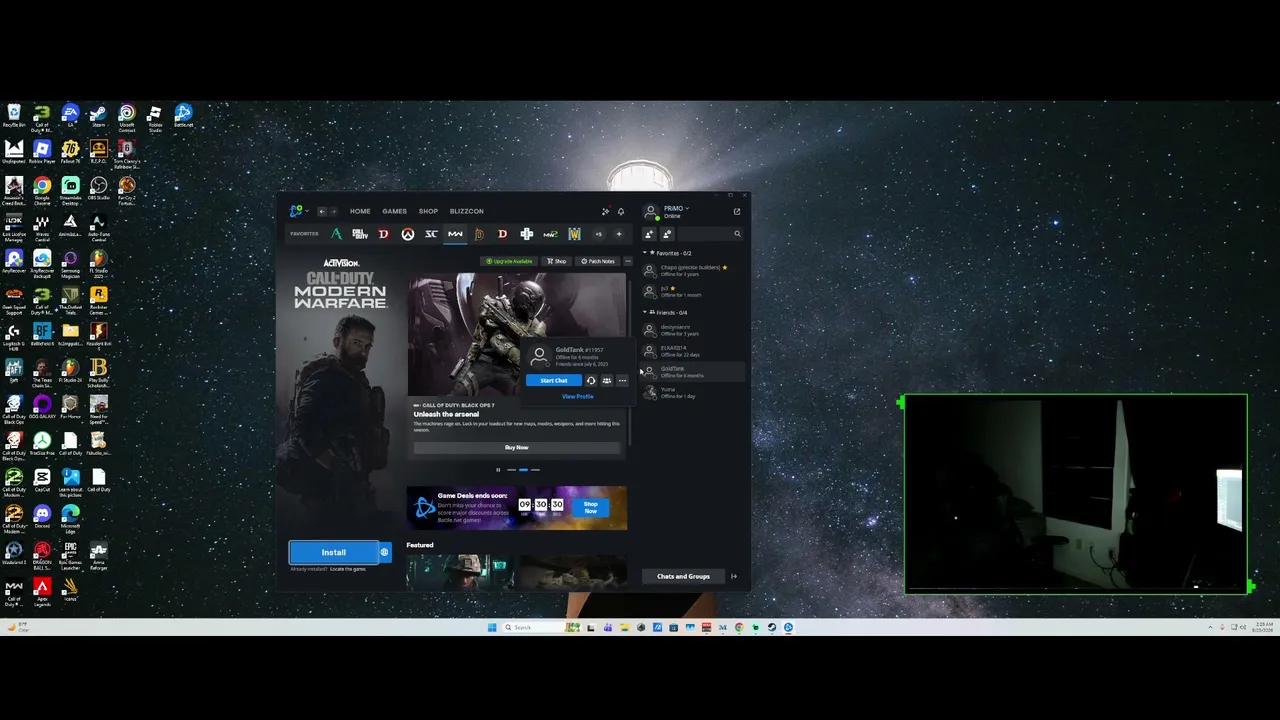Click the second friend icon beside Add Friend
This screenshot has width=1280, height=720.
667,234
